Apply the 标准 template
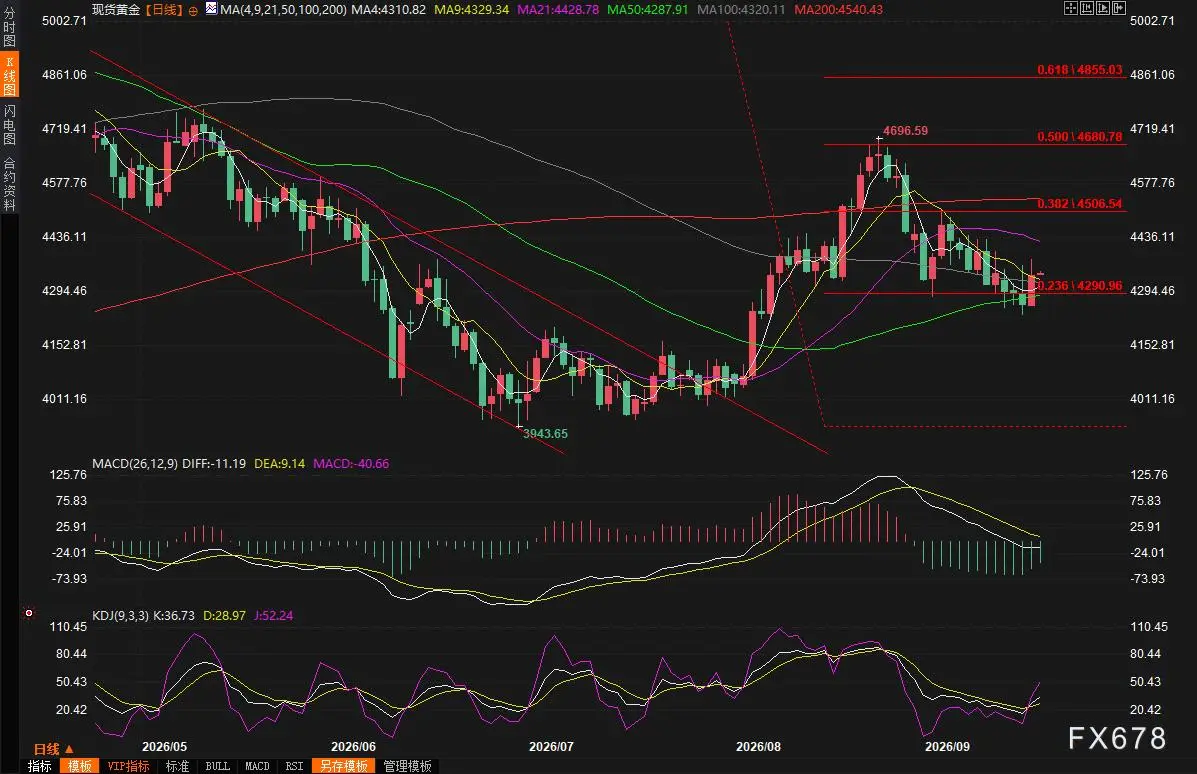 click(x=177, y=766)
